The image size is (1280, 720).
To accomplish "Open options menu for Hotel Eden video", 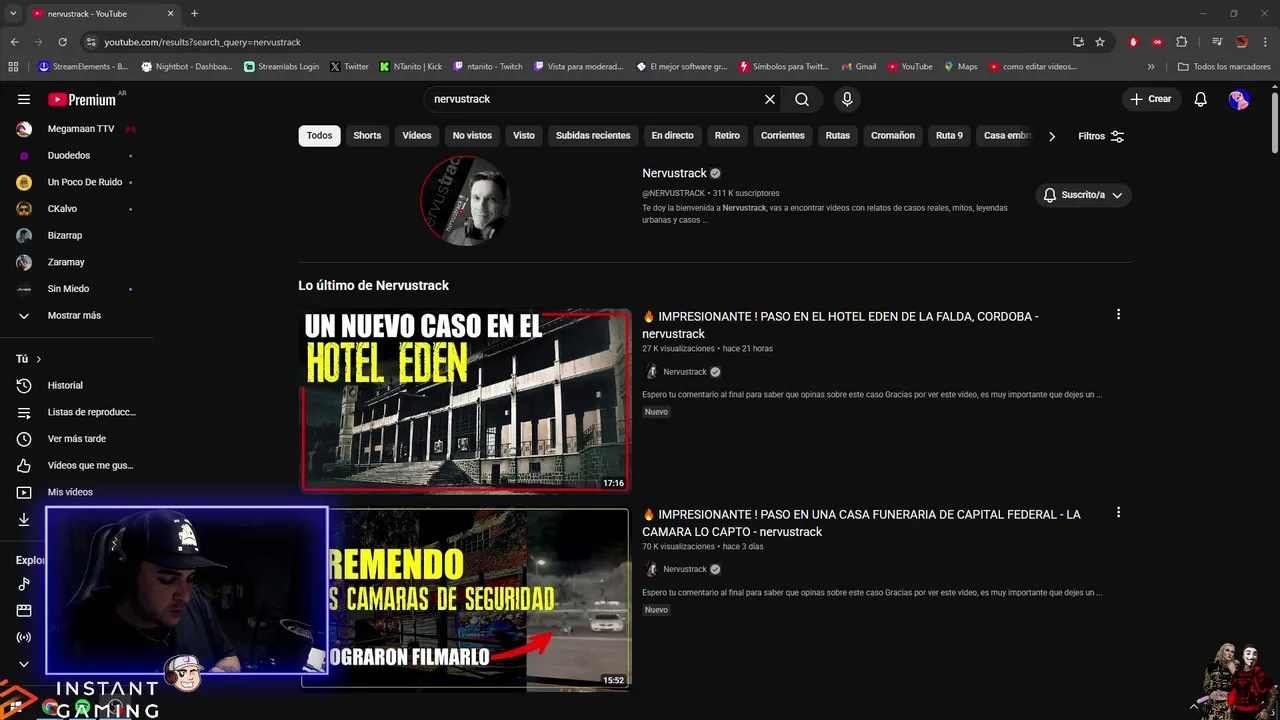I will point(1118,314).
